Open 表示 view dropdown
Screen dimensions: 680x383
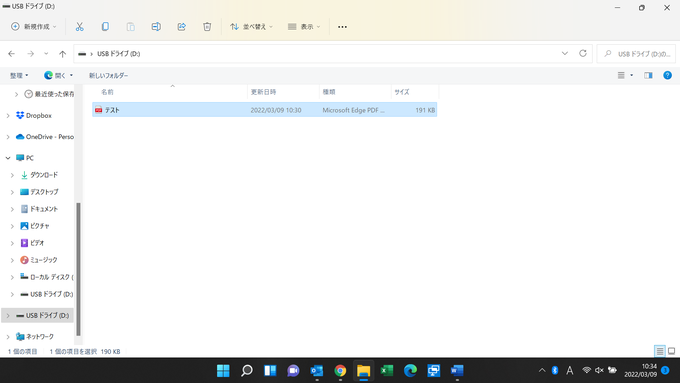(304, 27)
